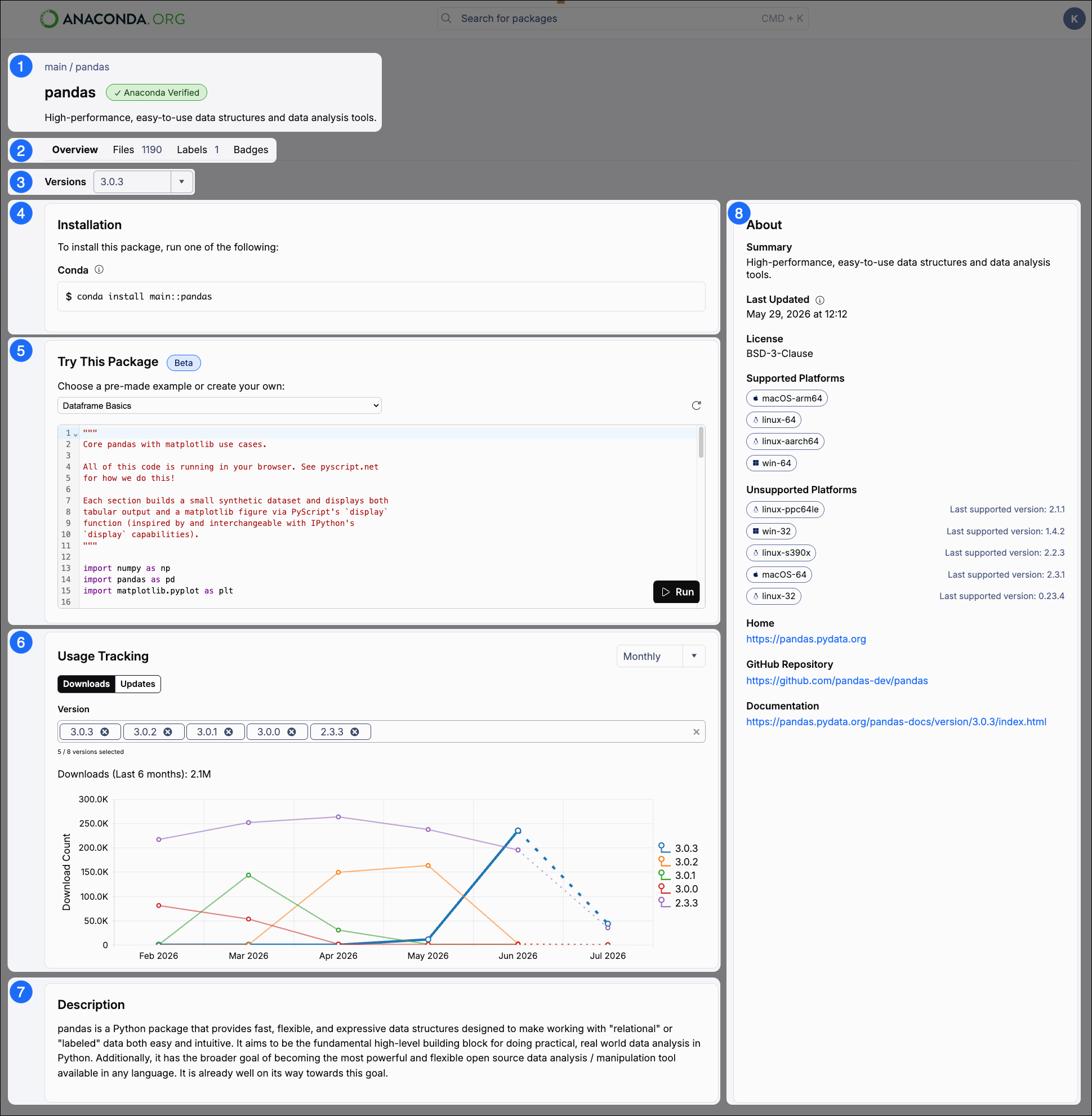Click the linux-ppc64le platform badge
The height and width of the screenshot is (1116, 1092).
click(x=785, y=509)
